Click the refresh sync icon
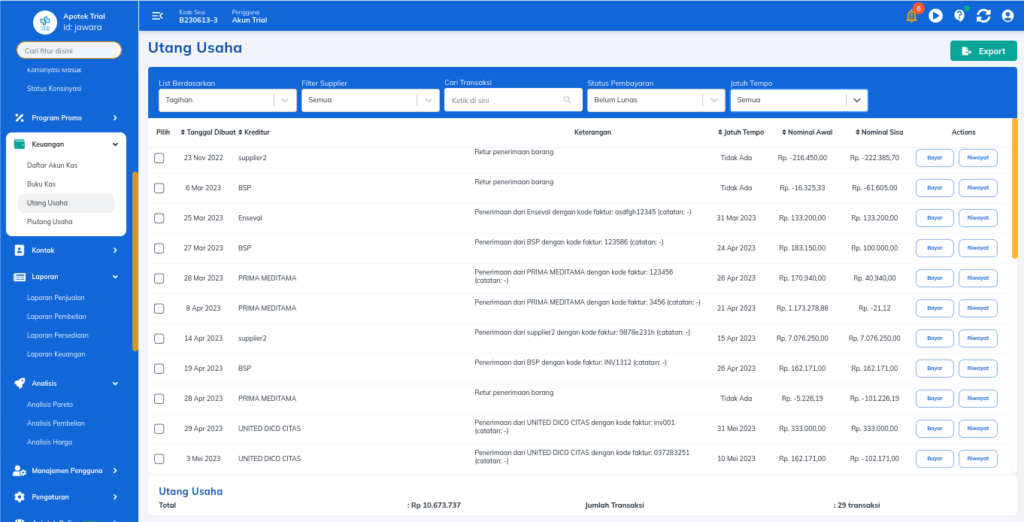The height and width of the screenshot is (522, 1024). [x=983, y=16]
